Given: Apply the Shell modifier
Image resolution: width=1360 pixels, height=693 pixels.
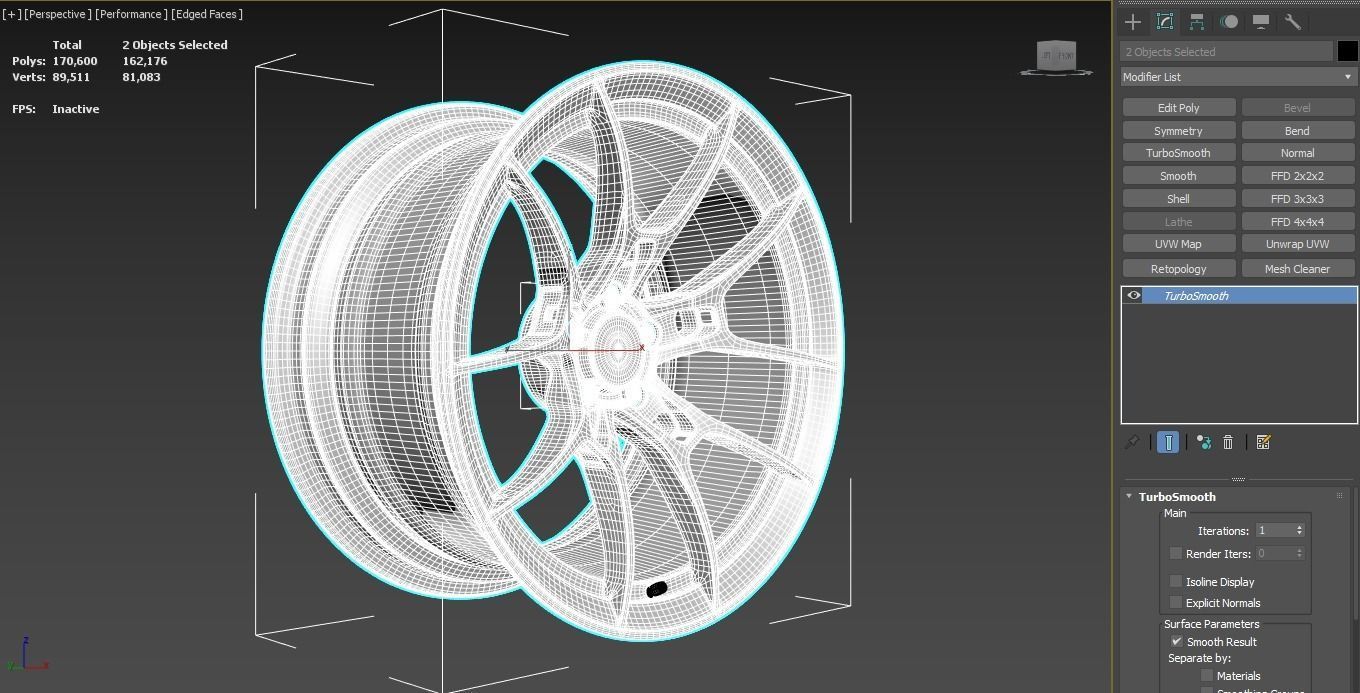Looking at the screenshot, I should pos(1179,198).
